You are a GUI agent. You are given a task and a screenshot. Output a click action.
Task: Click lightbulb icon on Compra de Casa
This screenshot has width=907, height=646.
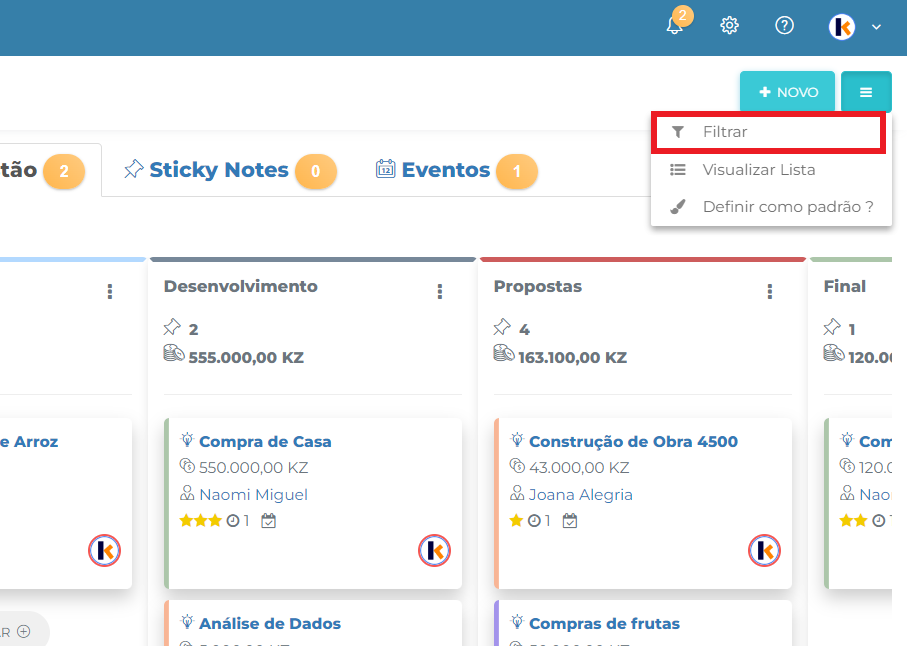click(x=187, y=440)
